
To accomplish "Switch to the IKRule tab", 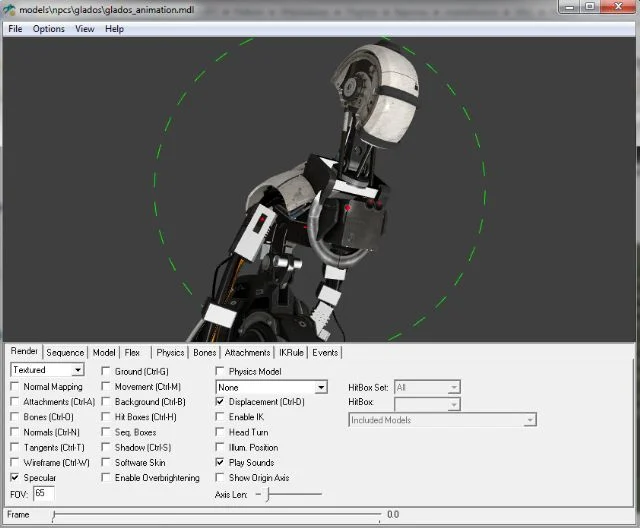I will (291, 353).
